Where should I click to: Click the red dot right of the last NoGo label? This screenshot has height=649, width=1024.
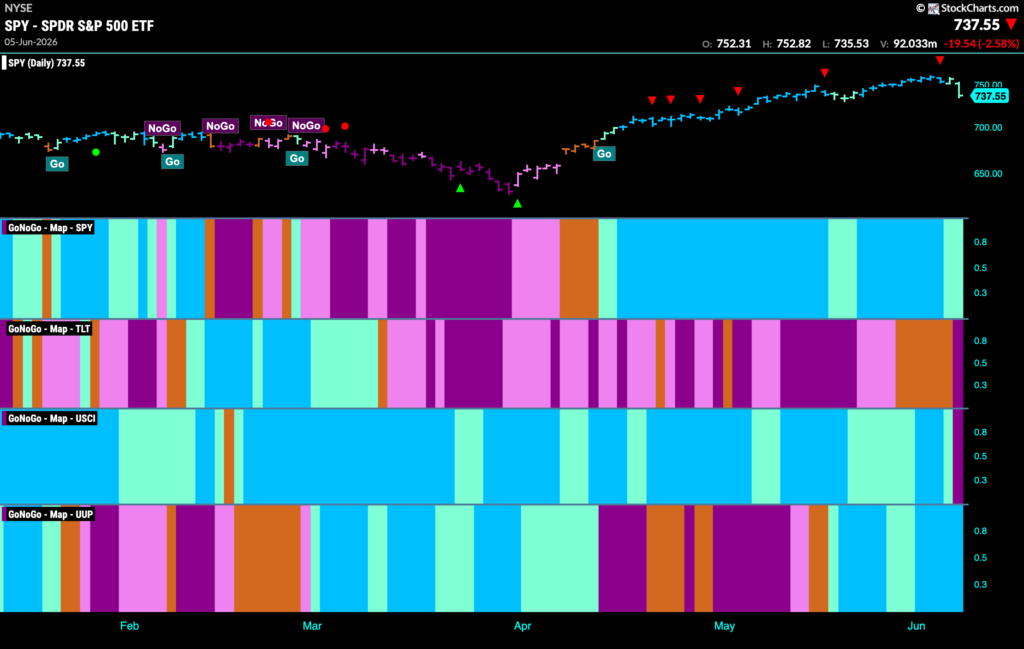pos(345,126)
